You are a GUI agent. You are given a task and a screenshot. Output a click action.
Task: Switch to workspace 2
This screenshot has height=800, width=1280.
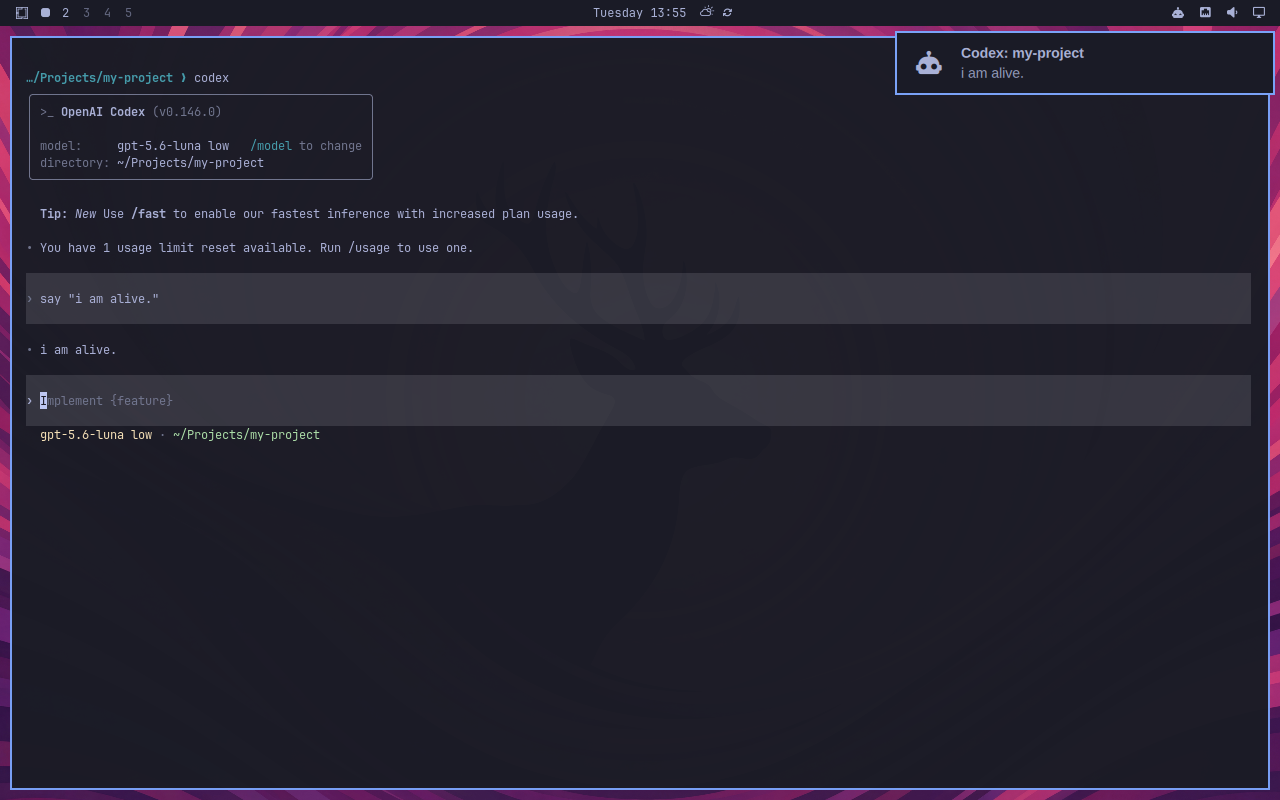point(66,13)
